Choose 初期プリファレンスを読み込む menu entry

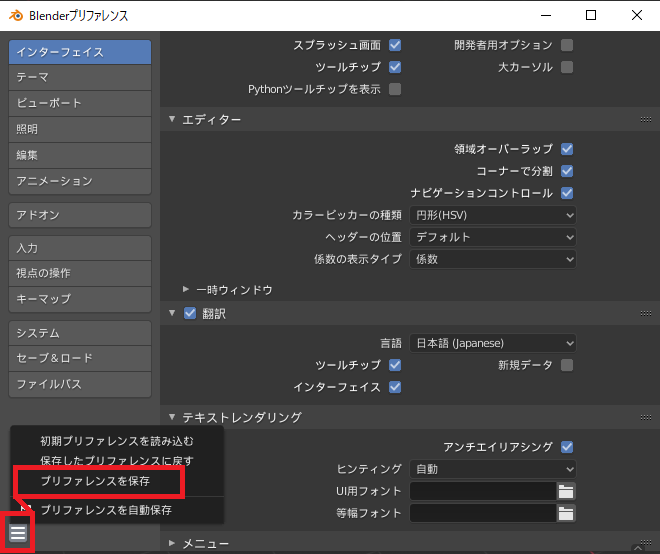pyautogui.click(x=116, y=441)
